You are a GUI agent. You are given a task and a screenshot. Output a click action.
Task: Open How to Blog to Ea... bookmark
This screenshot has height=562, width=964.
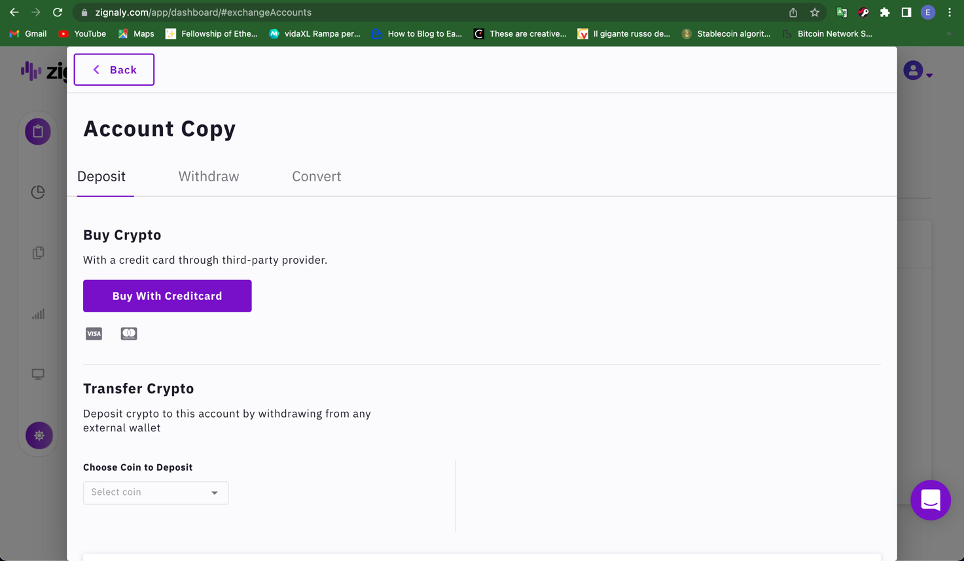417,34
